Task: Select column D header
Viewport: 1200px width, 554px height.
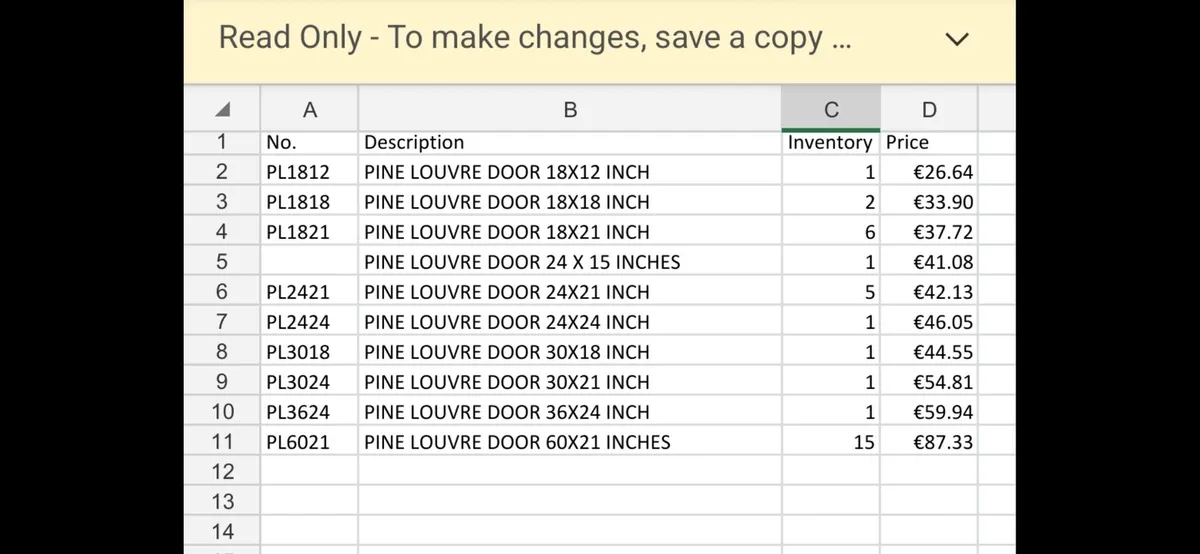Action: (929, 110)
